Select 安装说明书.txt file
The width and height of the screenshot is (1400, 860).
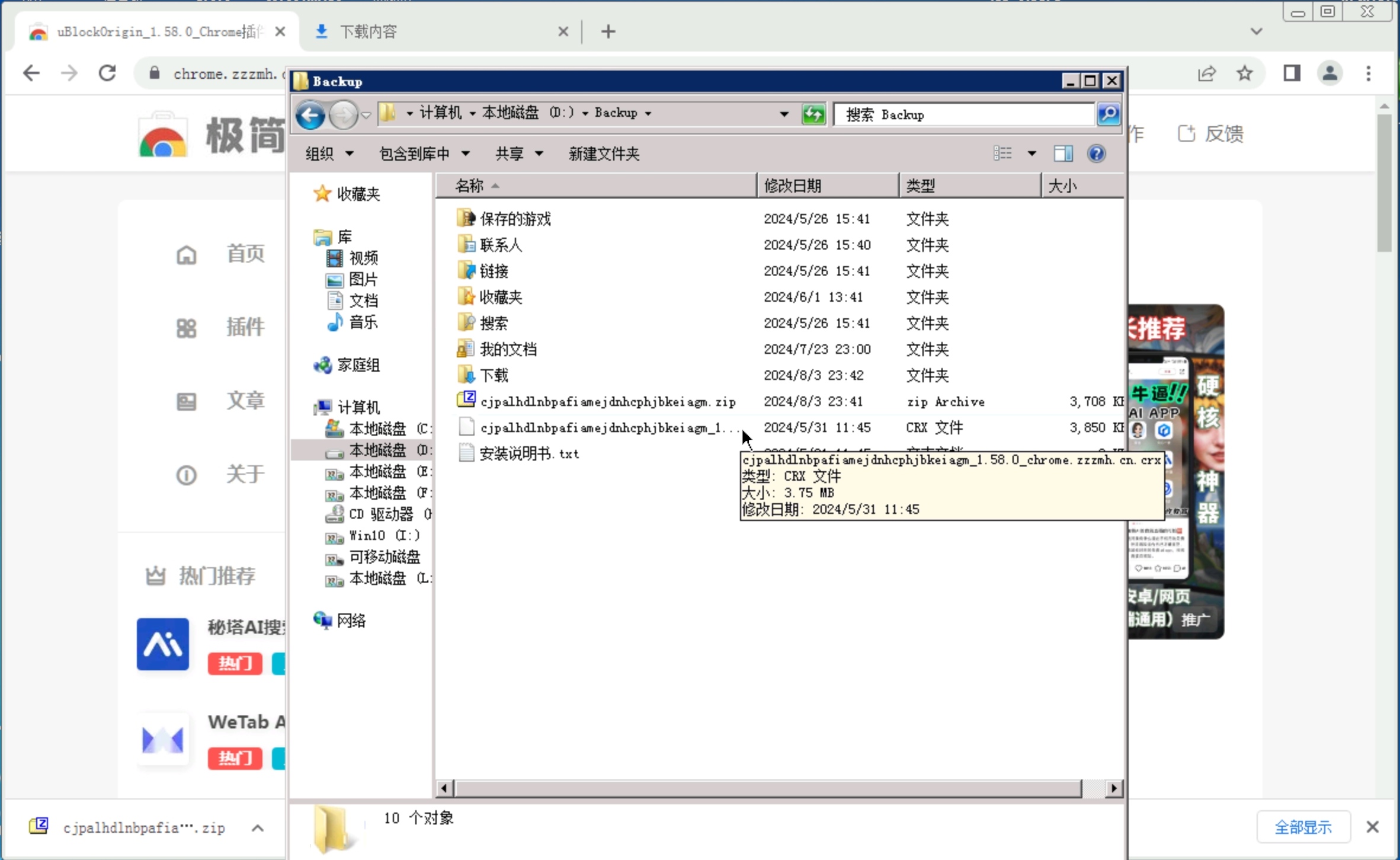528,454
